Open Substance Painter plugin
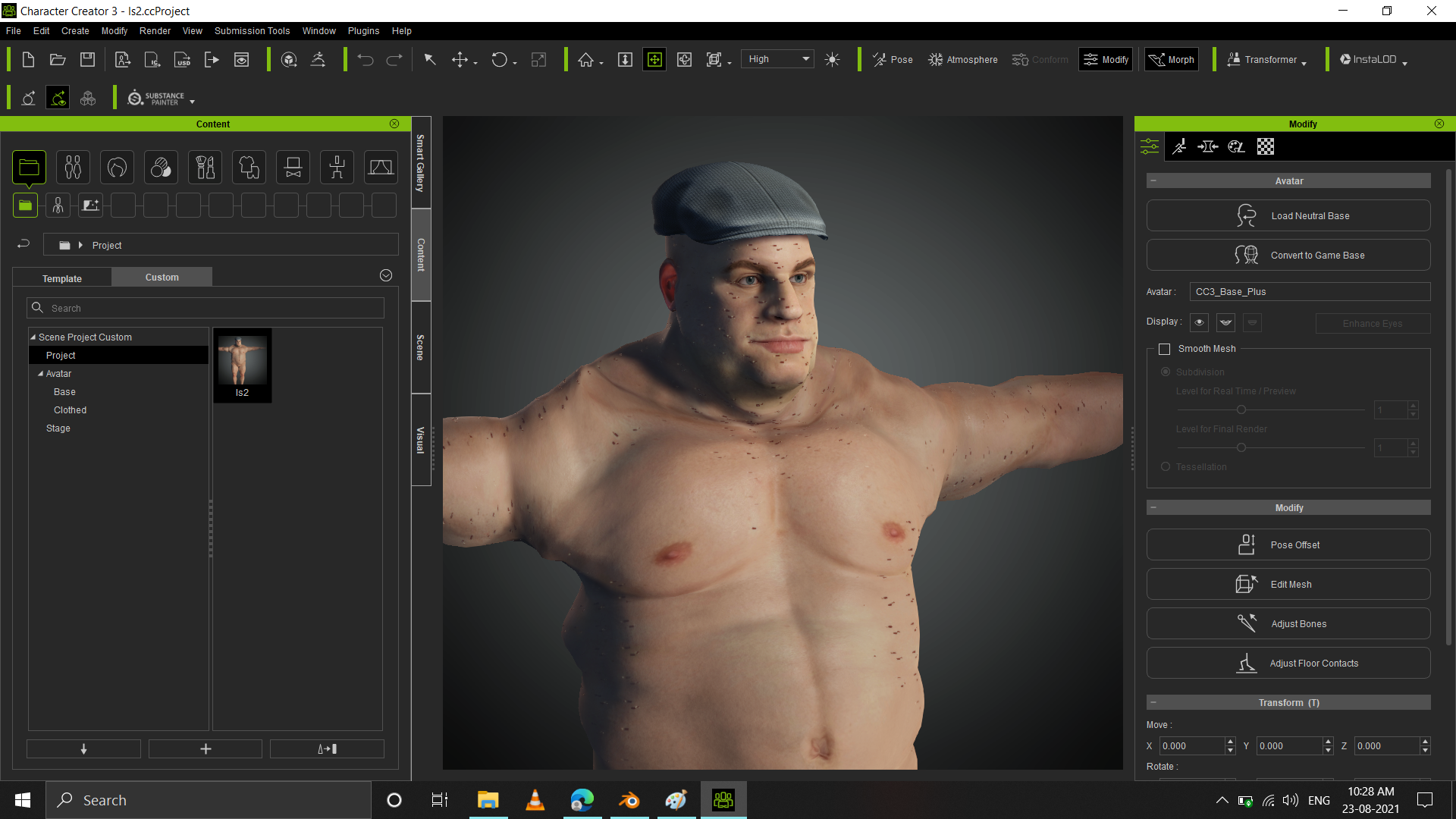The width and height of the screenshot is (1456, 819). coord(156,99)
